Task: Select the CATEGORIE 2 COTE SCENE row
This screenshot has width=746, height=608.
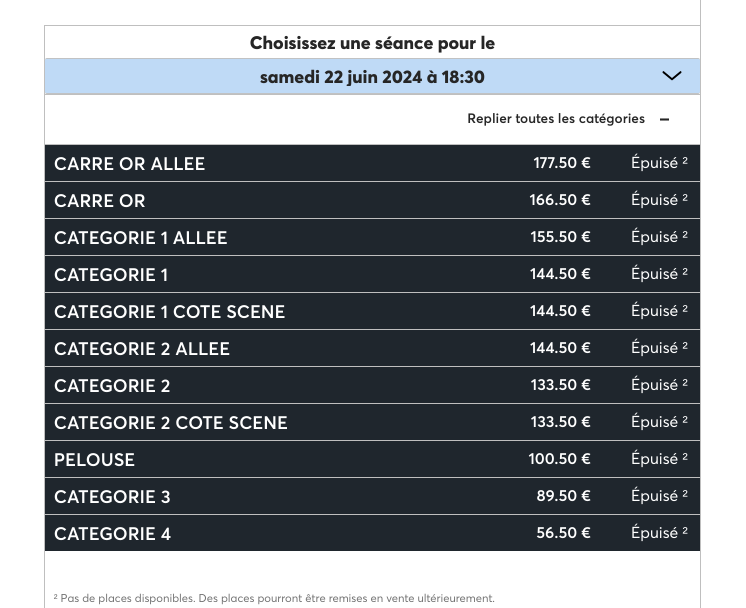Action: (372, 422)
